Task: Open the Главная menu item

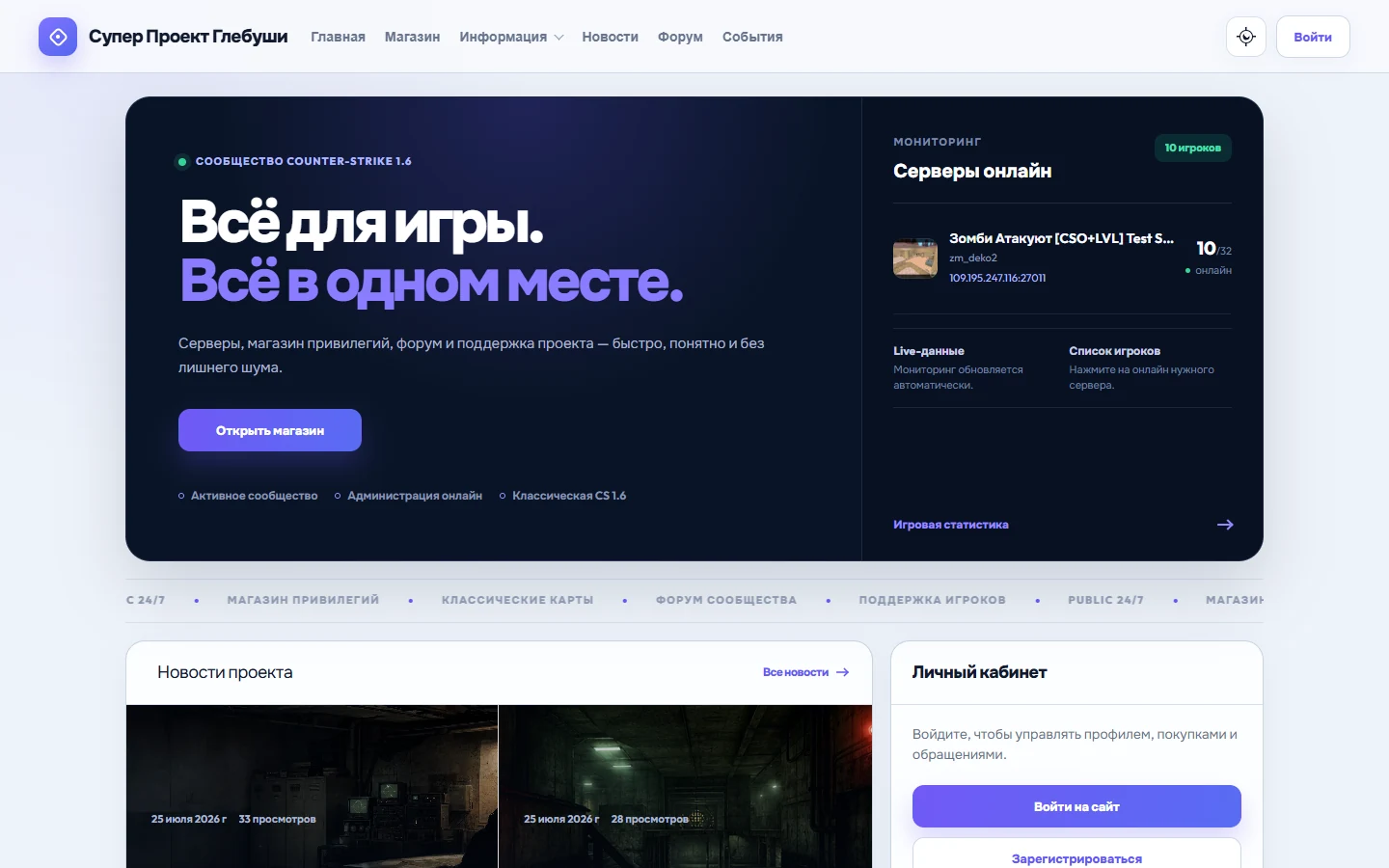Action: tap(338, 37)
